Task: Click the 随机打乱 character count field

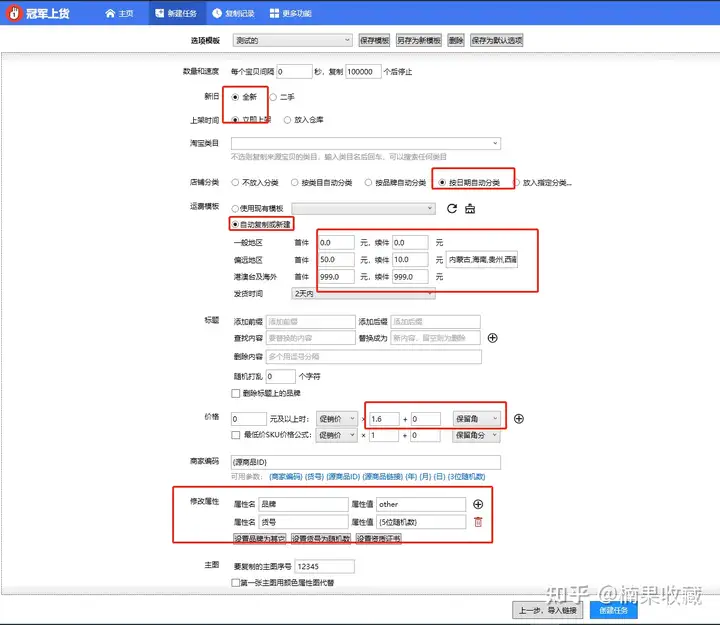Action: [281, 377]
